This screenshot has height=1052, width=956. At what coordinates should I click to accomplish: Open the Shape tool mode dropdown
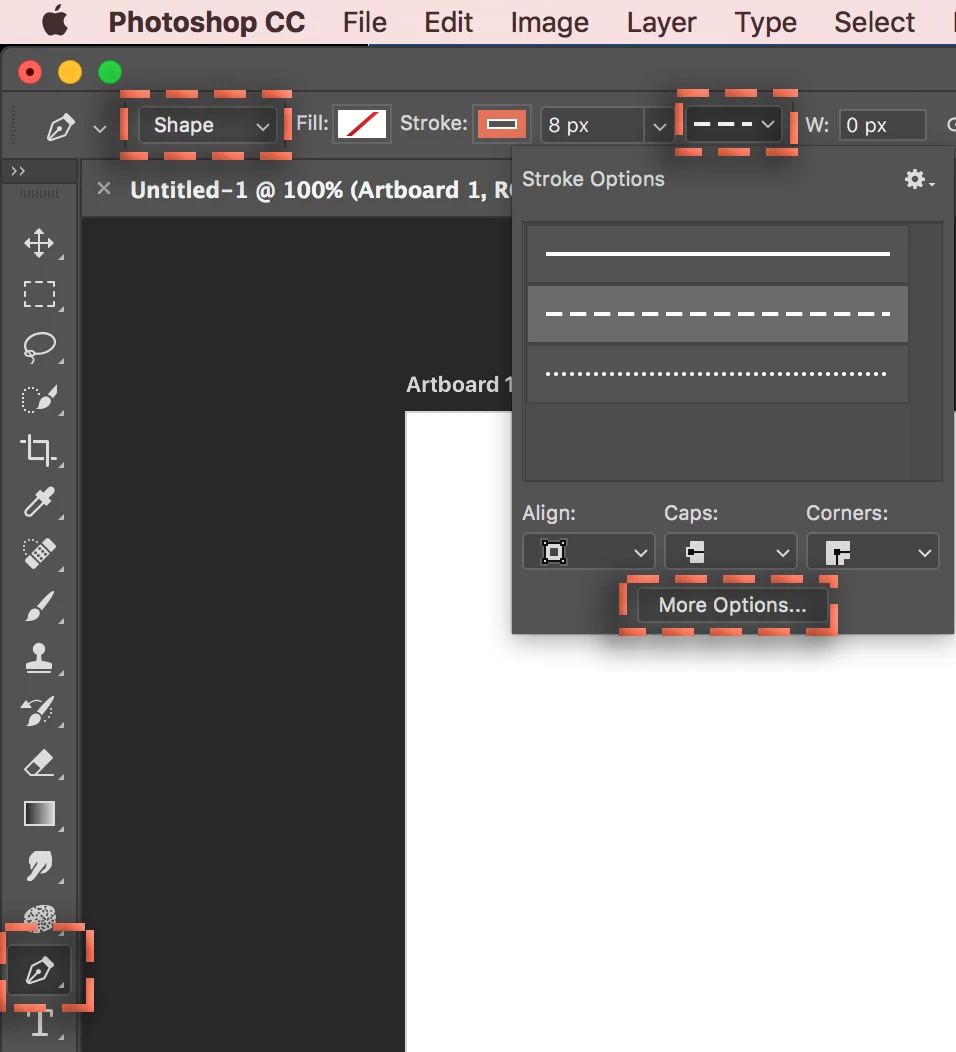tap(208, 125)
